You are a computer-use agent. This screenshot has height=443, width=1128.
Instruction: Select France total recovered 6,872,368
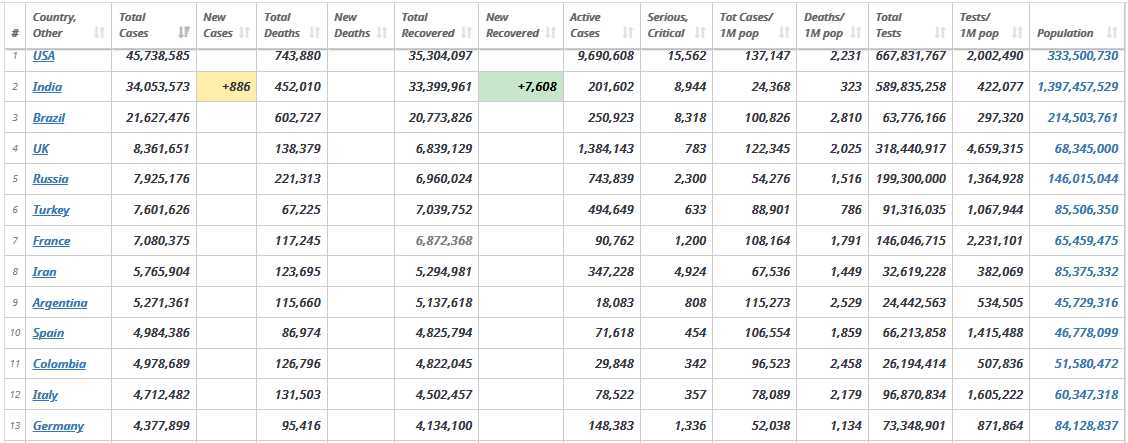point(444,241)
